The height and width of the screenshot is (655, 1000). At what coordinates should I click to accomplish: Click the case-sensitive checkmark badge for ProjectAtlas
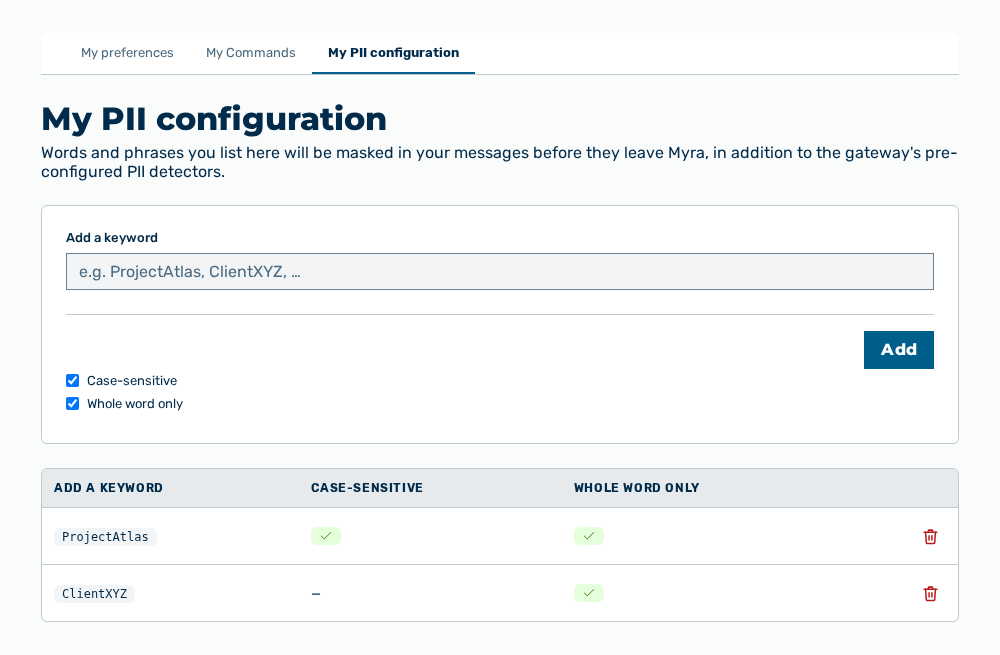point(326,536)
